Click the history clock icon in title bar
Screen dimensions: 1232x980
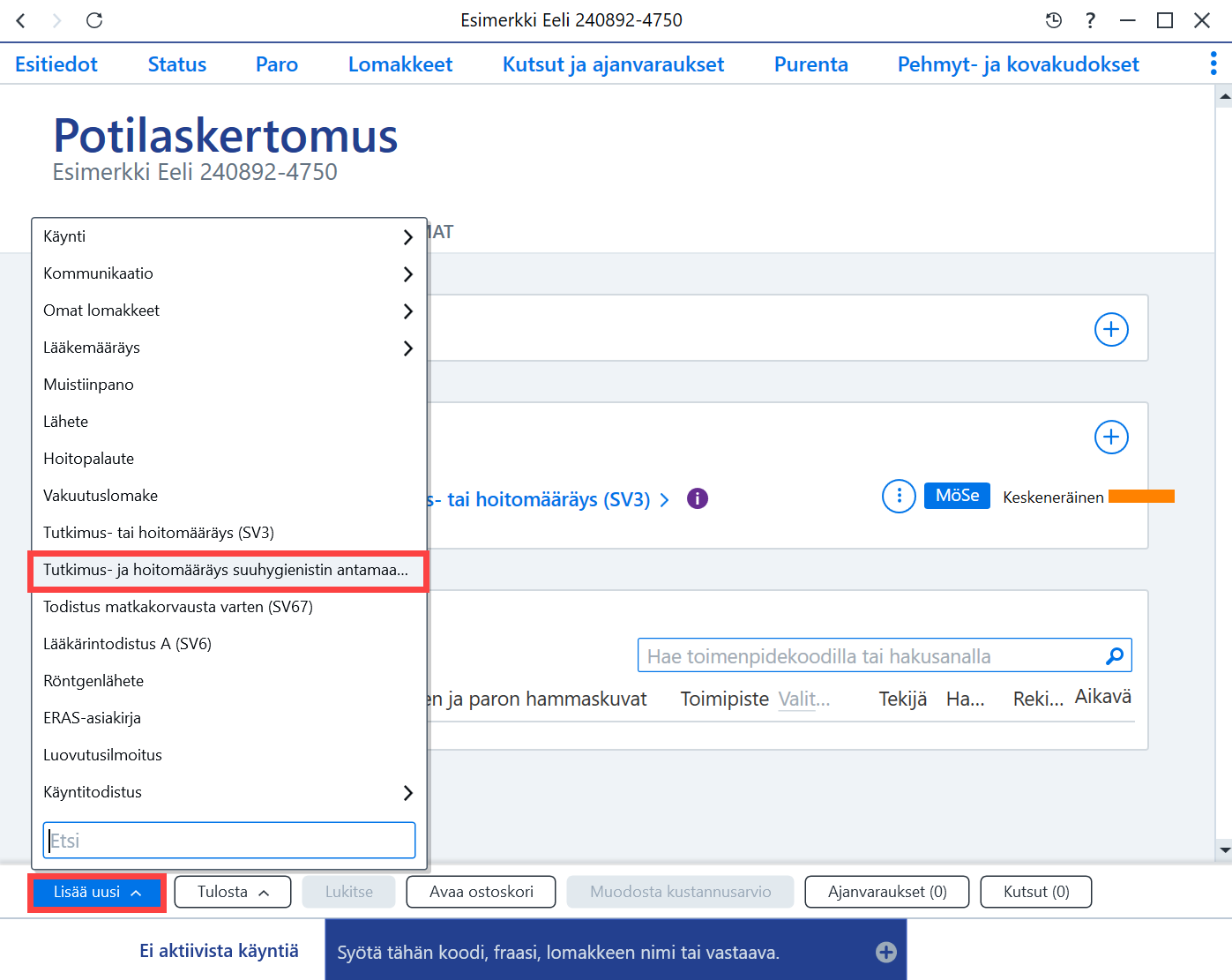coord(1053,20)
